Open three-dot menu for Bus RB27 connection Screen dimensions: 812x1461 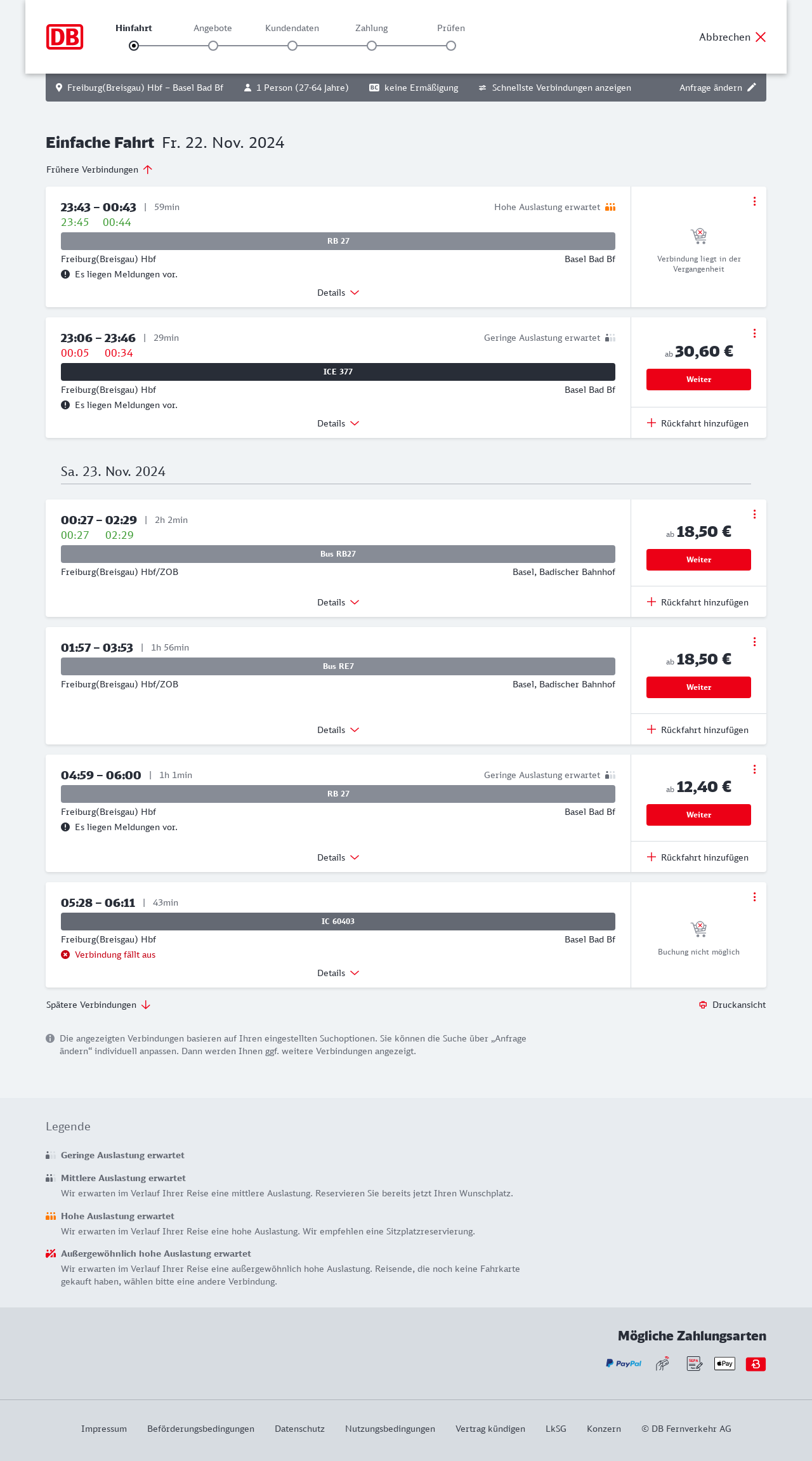pos(754,514)
